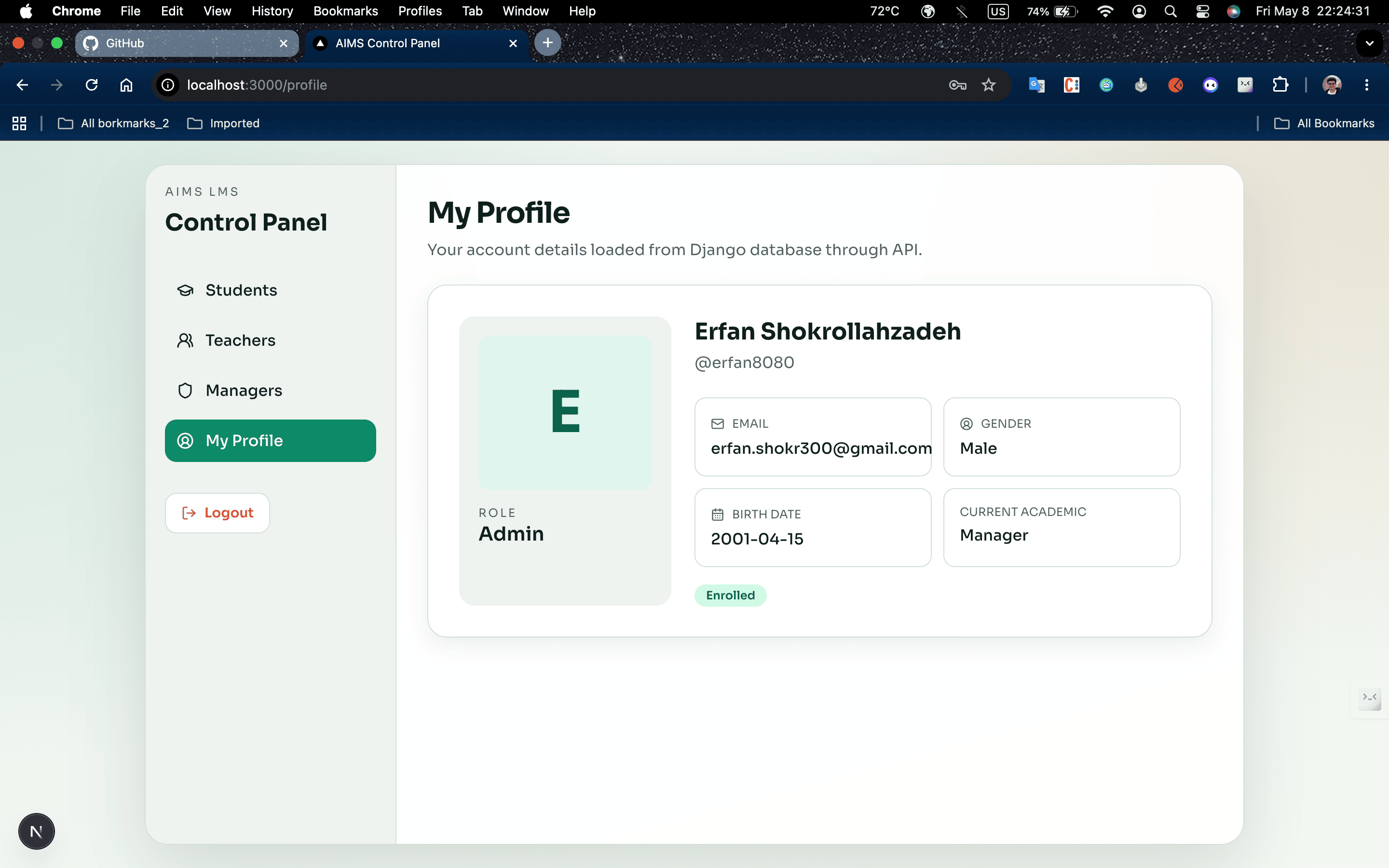
Task: Click the site information icon in address bar
Action: pyautogui.click(x=168, y=85)
